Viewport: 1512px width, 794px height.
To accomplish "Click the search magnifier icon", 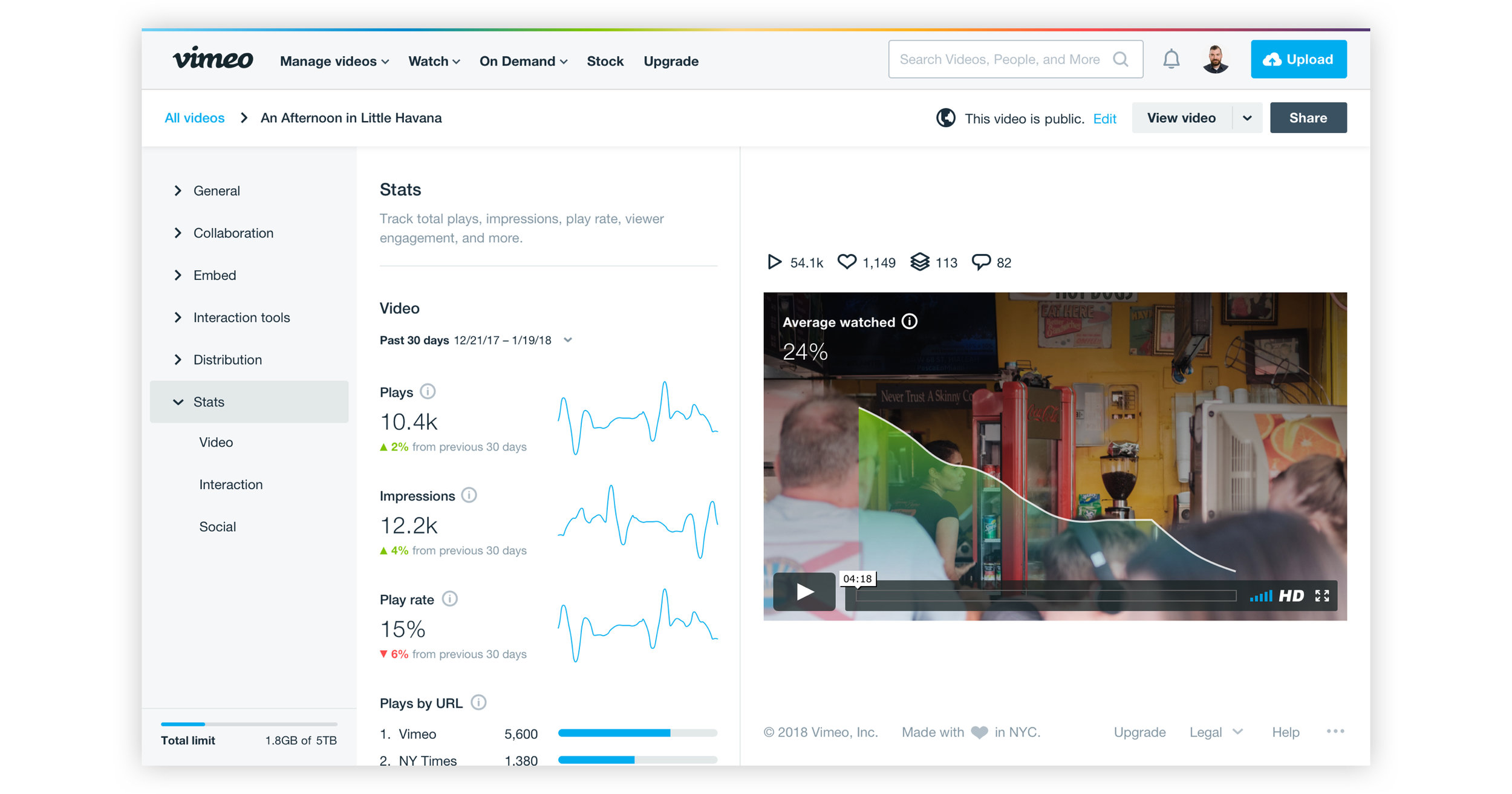I will point(1121,59).
